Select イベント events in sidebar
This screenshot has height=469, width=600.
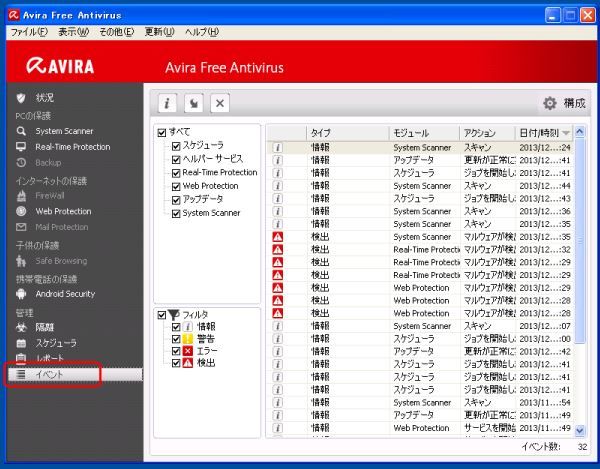[x=75, y=375]
